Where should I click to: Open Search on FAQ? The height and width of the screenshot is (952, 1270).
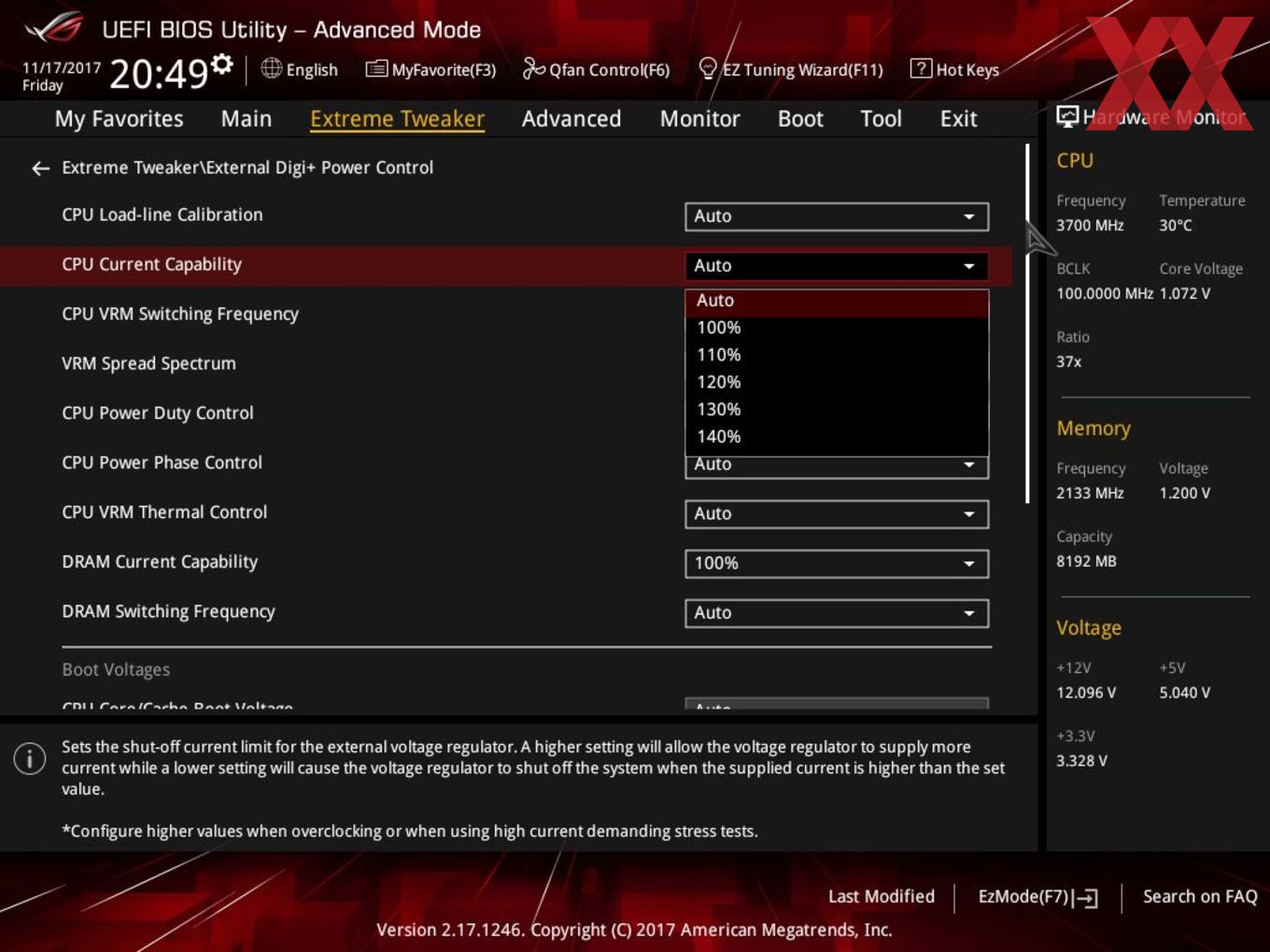click(x=1200, y=896)
